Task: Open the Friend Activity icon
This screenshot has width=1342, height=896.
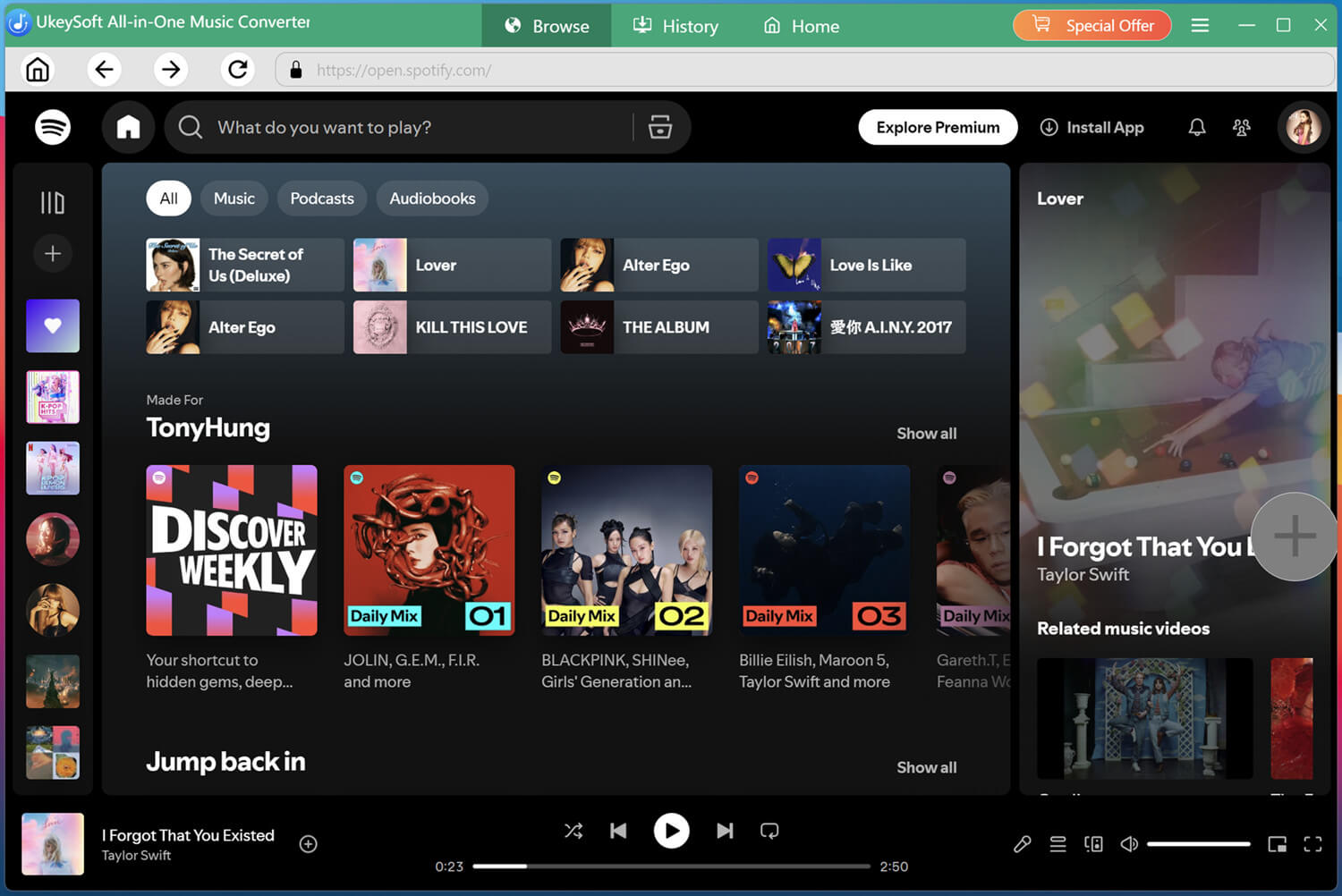Action: [x=1242, y=127]
